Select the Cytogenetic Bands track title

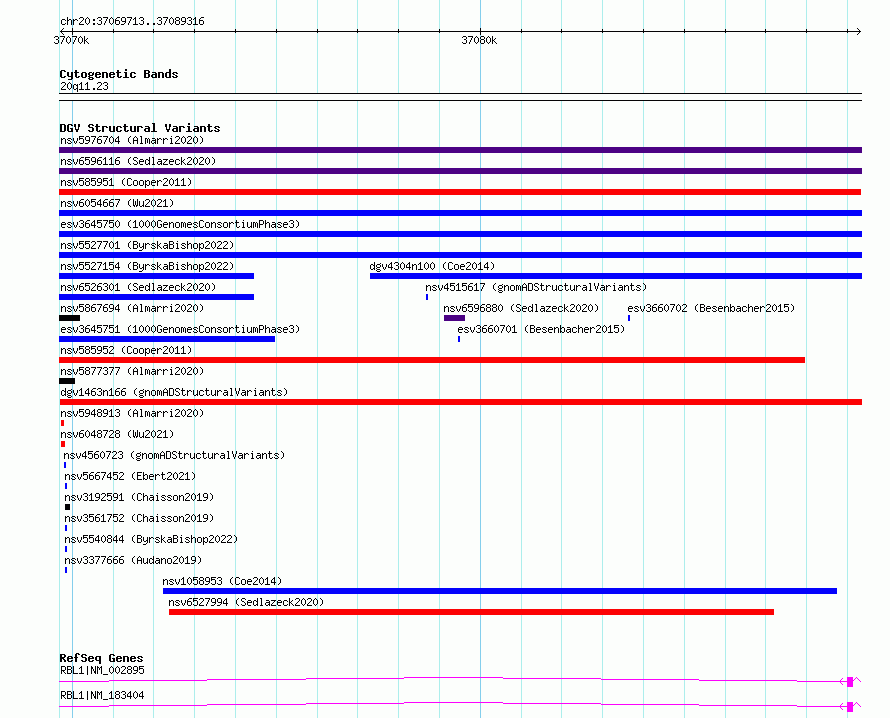(x=119, y=74)
